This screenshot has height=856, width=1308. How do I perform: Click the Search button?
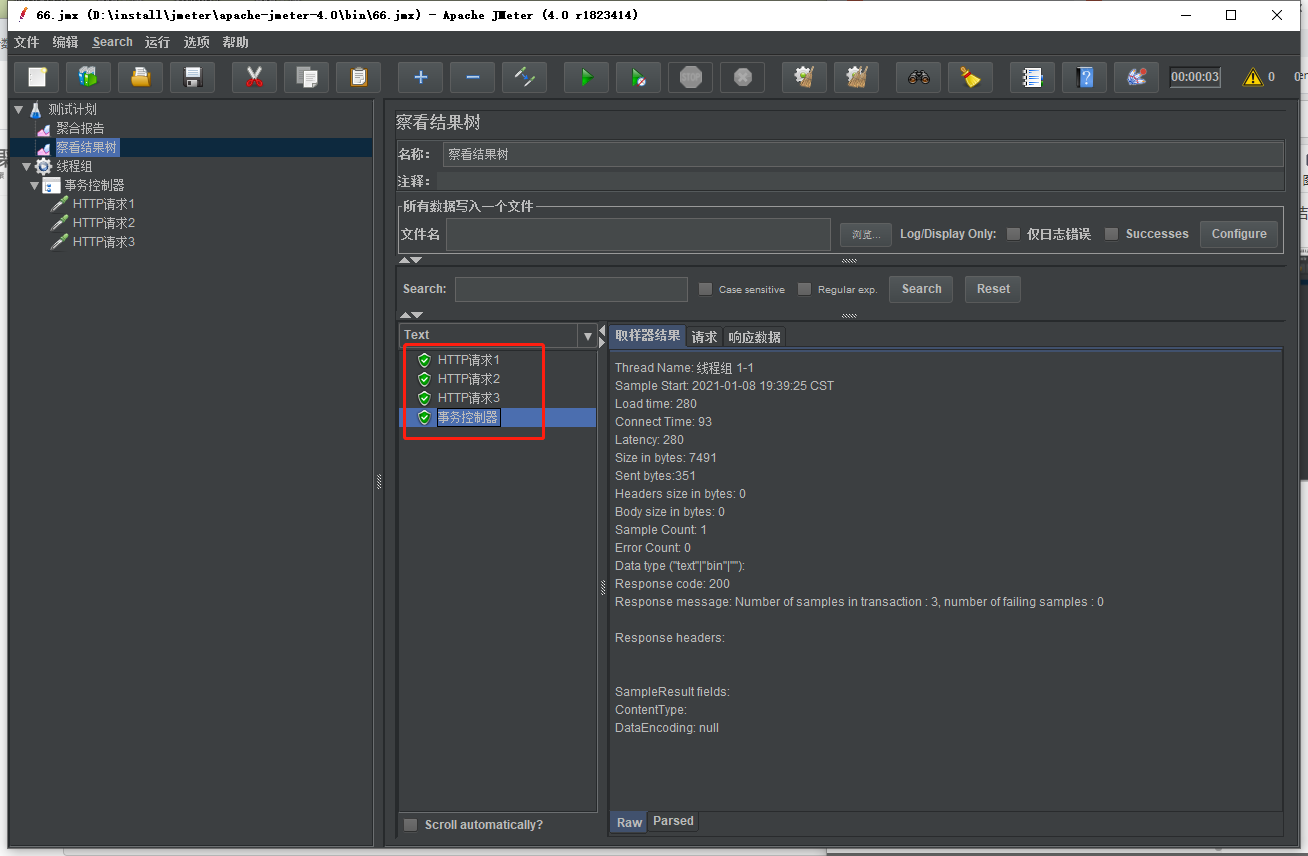click(x=921, y=289)
